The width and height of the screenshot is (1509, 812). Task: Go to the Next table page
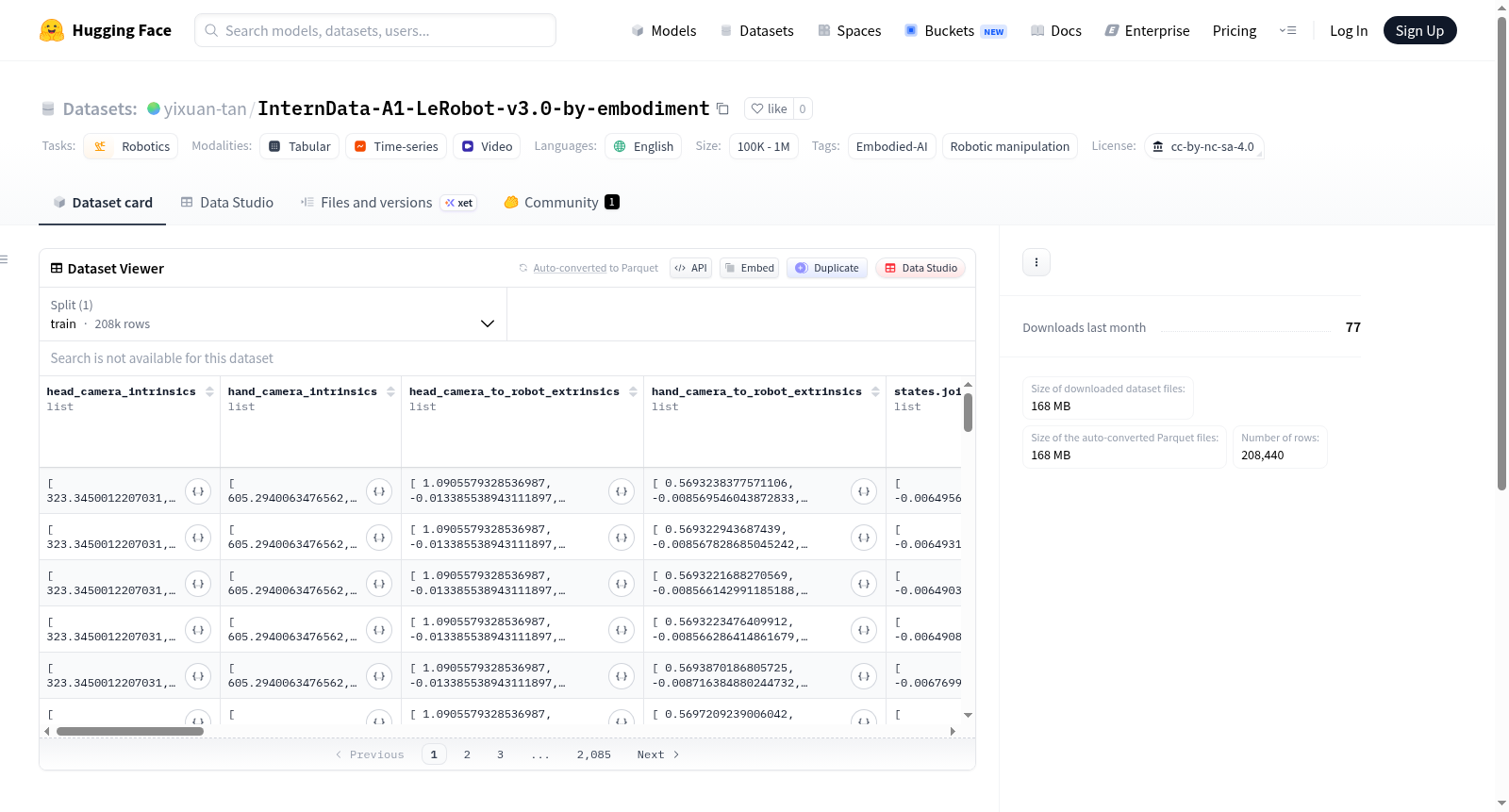click(658, 754)
